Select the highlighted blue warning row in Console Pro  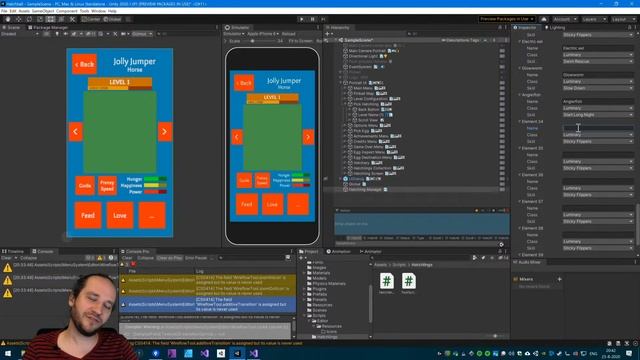coord(207,304)
